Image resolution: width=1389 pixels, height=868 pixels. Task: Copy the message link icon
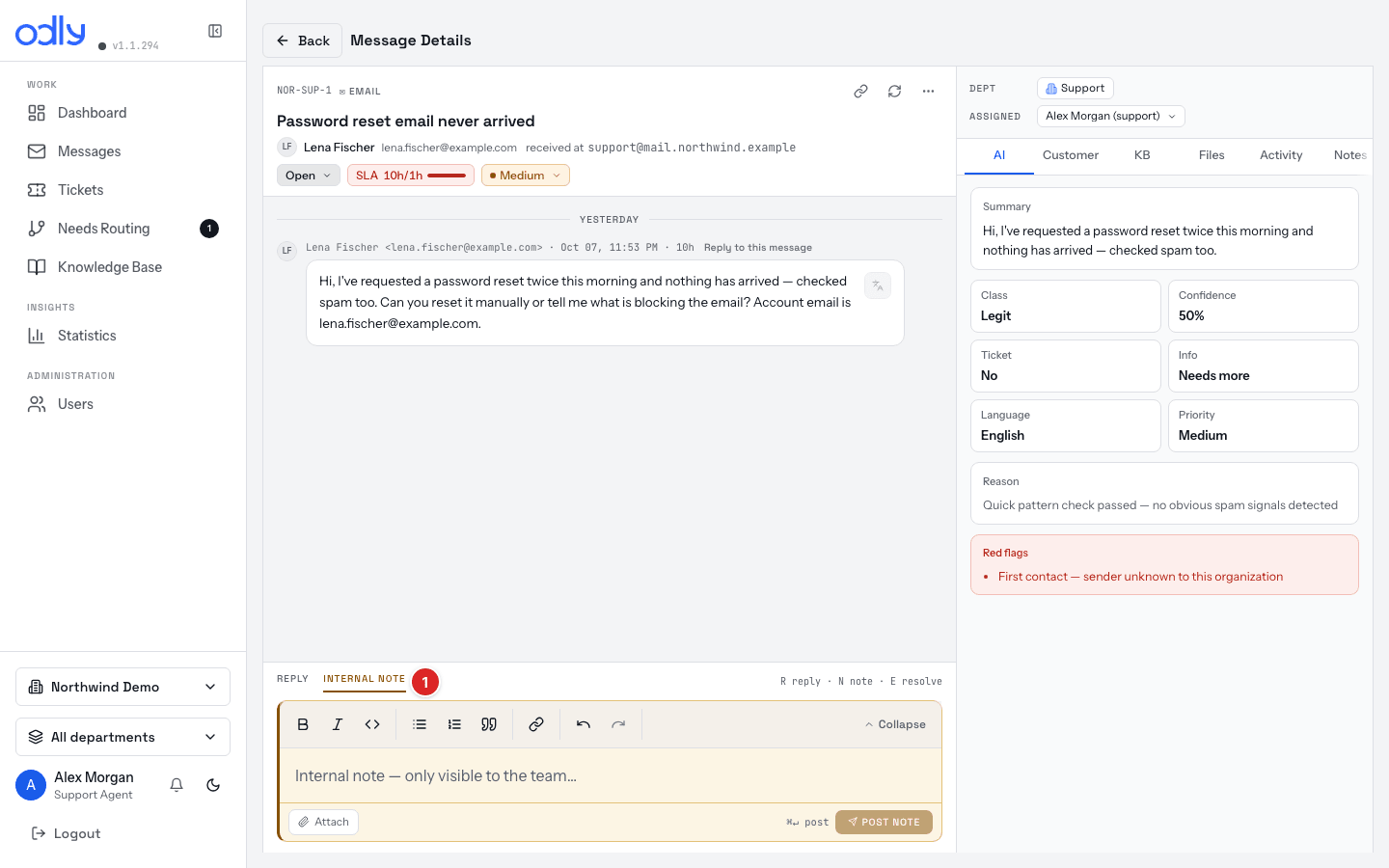click(861, 92)
